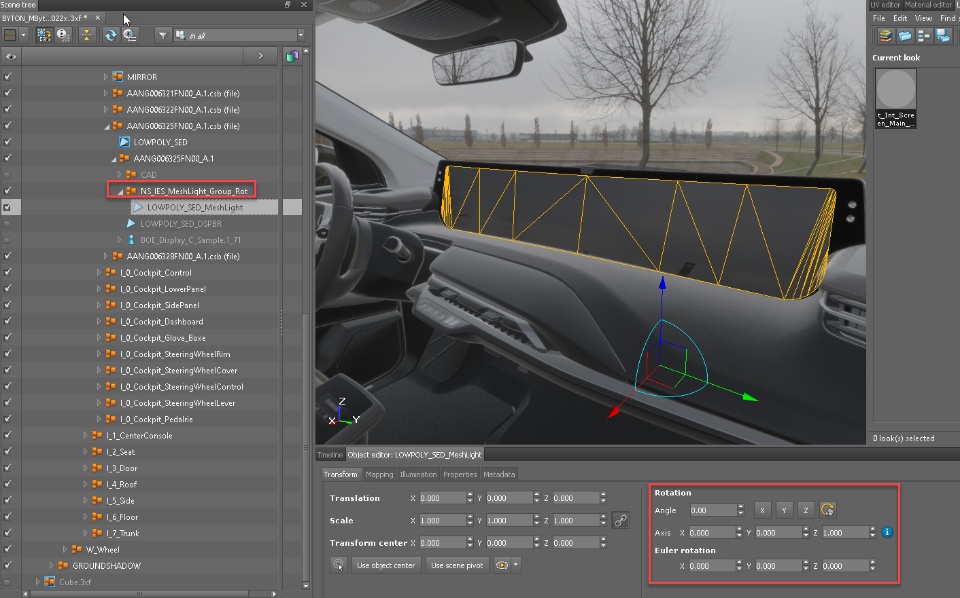This screenshot has width=960, height=598.
Task: Expand the MIRROR tree node
Action: click(105, 77)
